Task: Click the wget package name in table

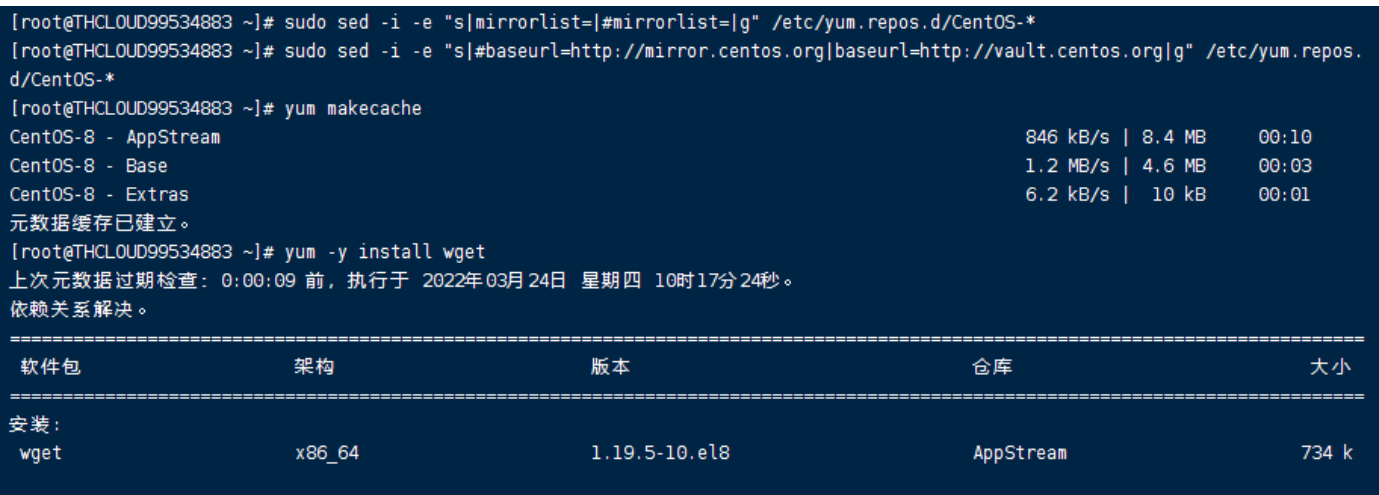Action: pyautogui.click(x=38, y=455)
